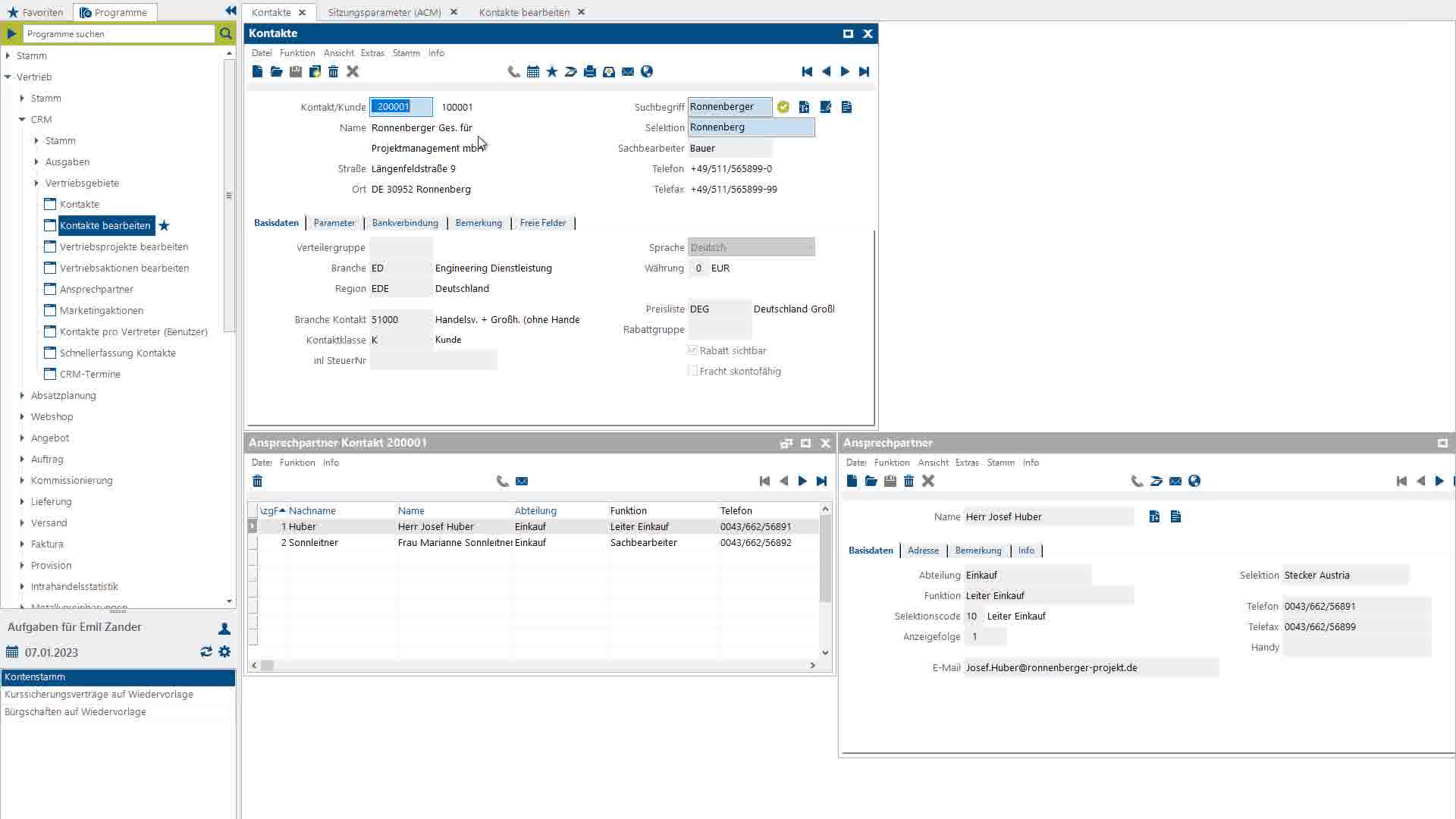Click the Save icon in Kontakte toolbar
This screenshot has height=819, width=1456.
point(296,71)
